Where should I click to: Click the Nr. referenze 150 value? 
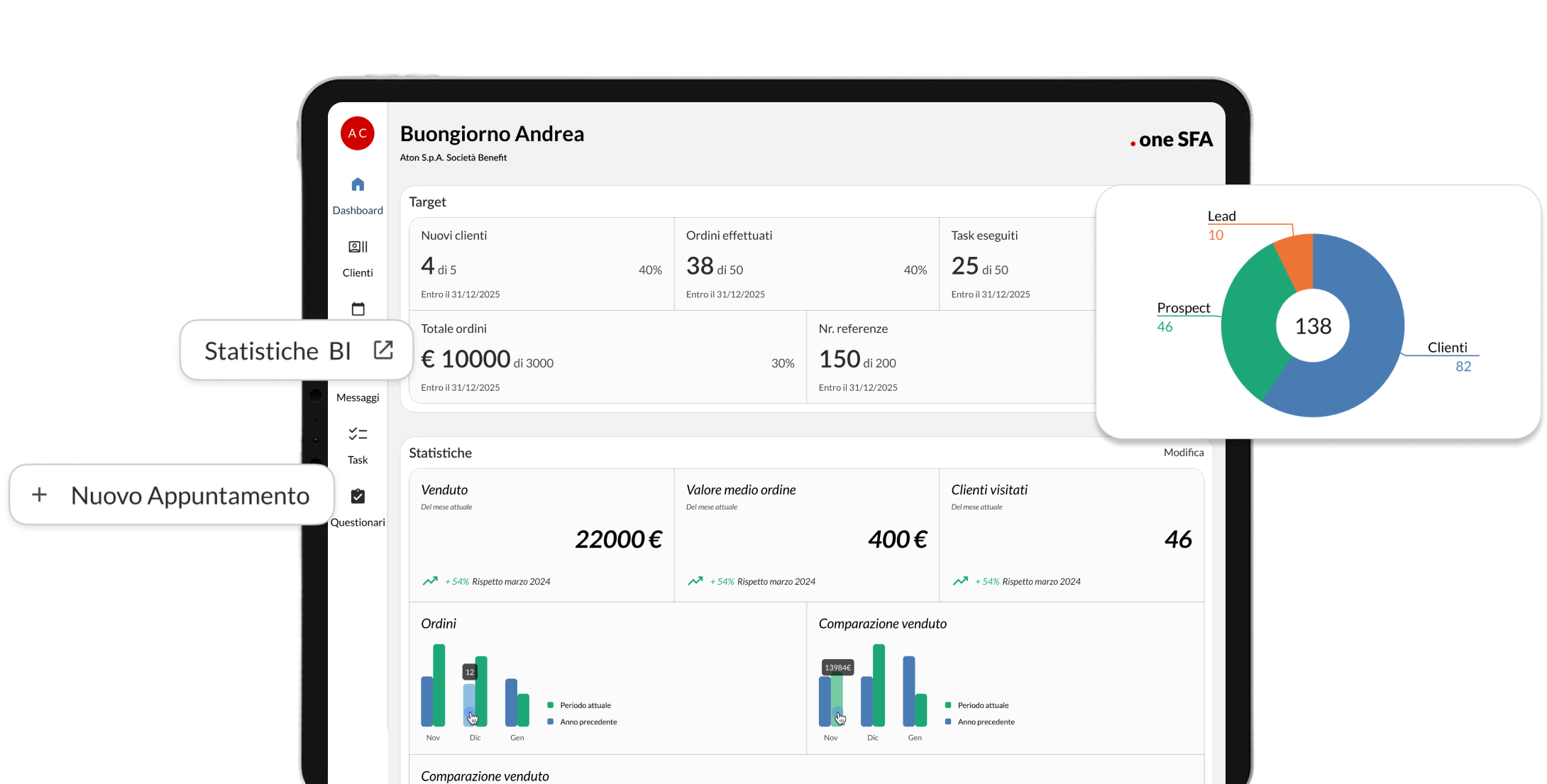tap(839, 359)
